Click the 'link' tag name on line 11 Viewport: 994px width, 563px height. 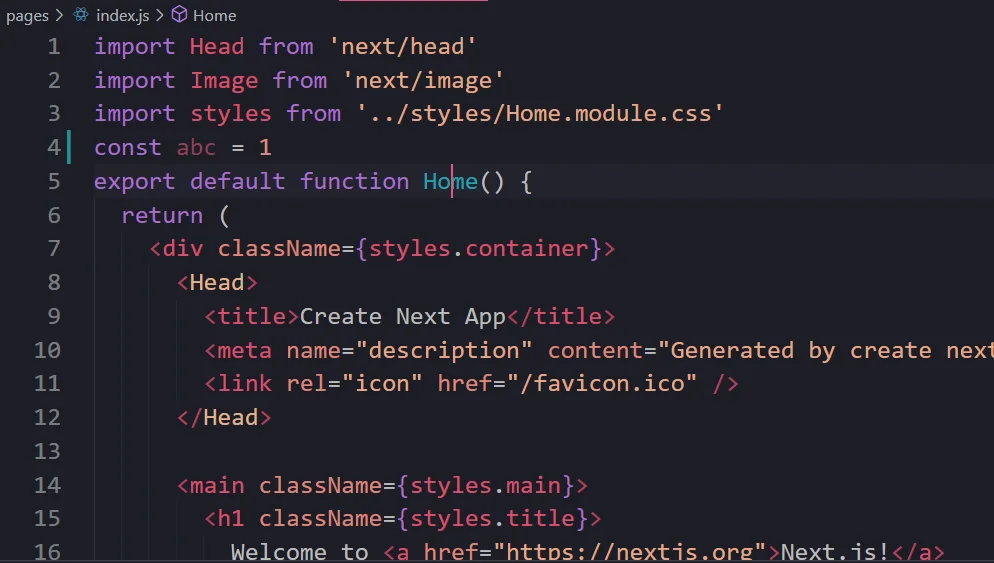pos(245,384)
